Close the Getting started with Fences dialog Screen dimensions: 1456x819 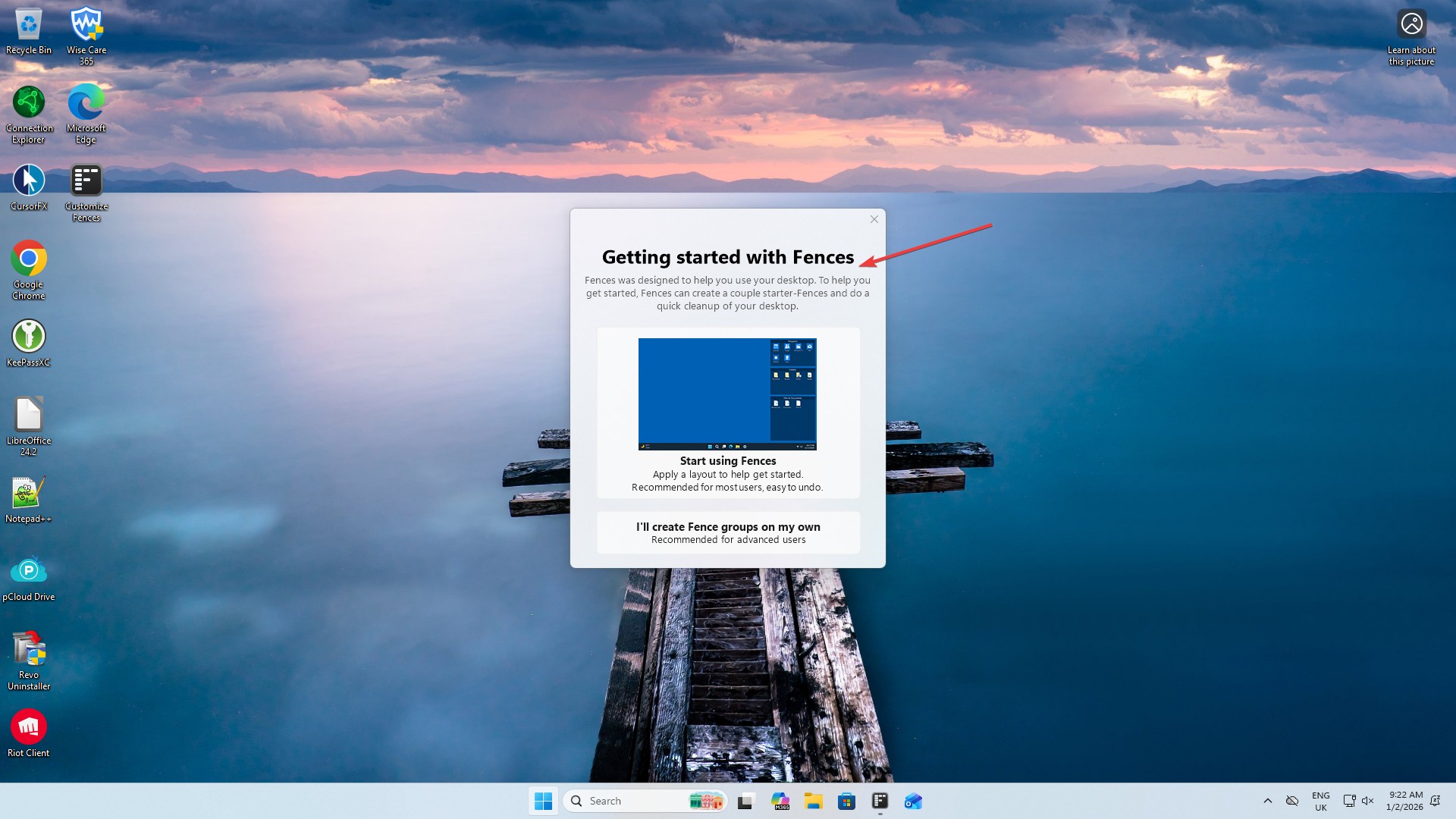coord(874,219)
